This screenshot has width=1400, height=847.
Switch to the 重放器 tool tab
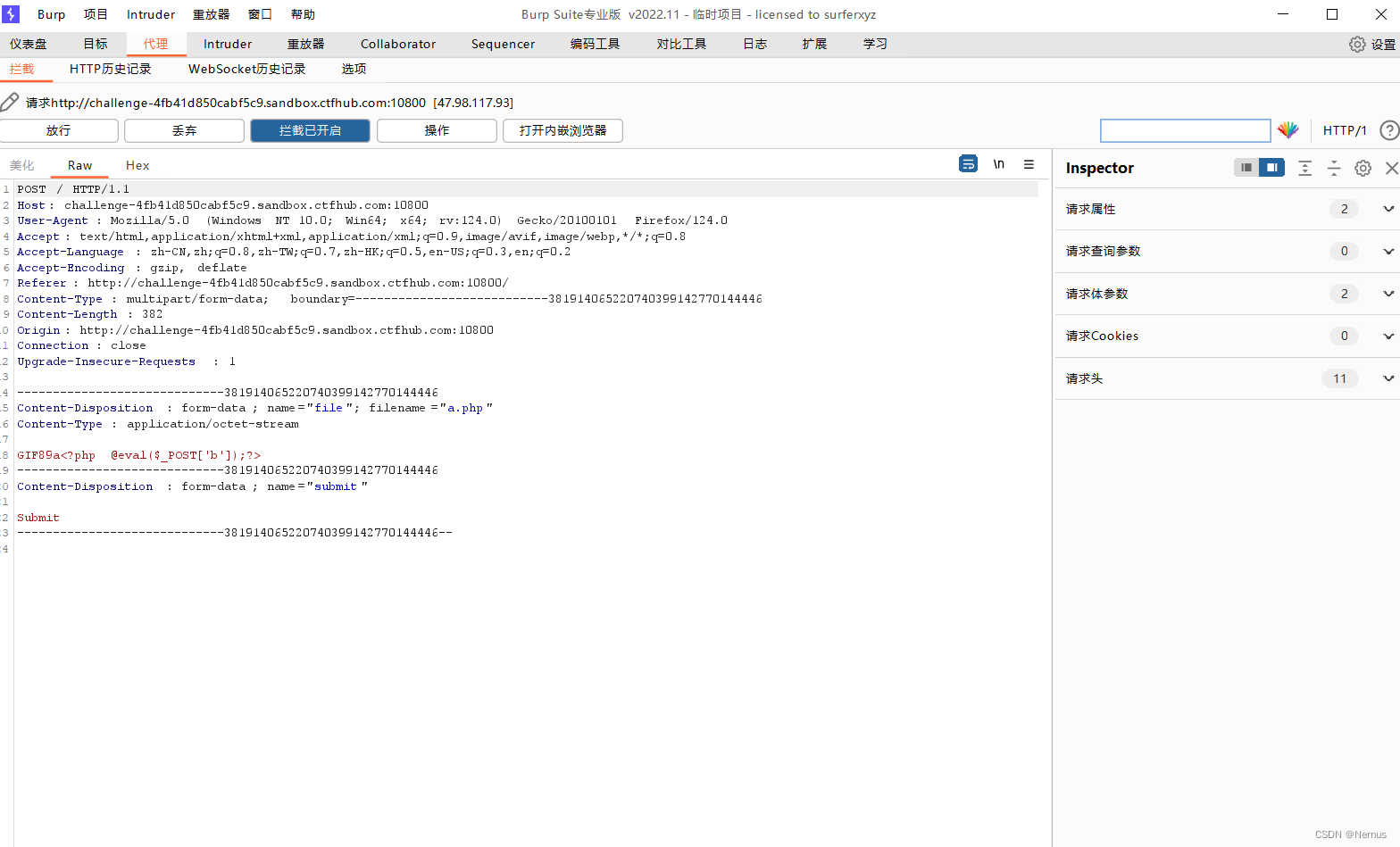[x=305, y=44]
